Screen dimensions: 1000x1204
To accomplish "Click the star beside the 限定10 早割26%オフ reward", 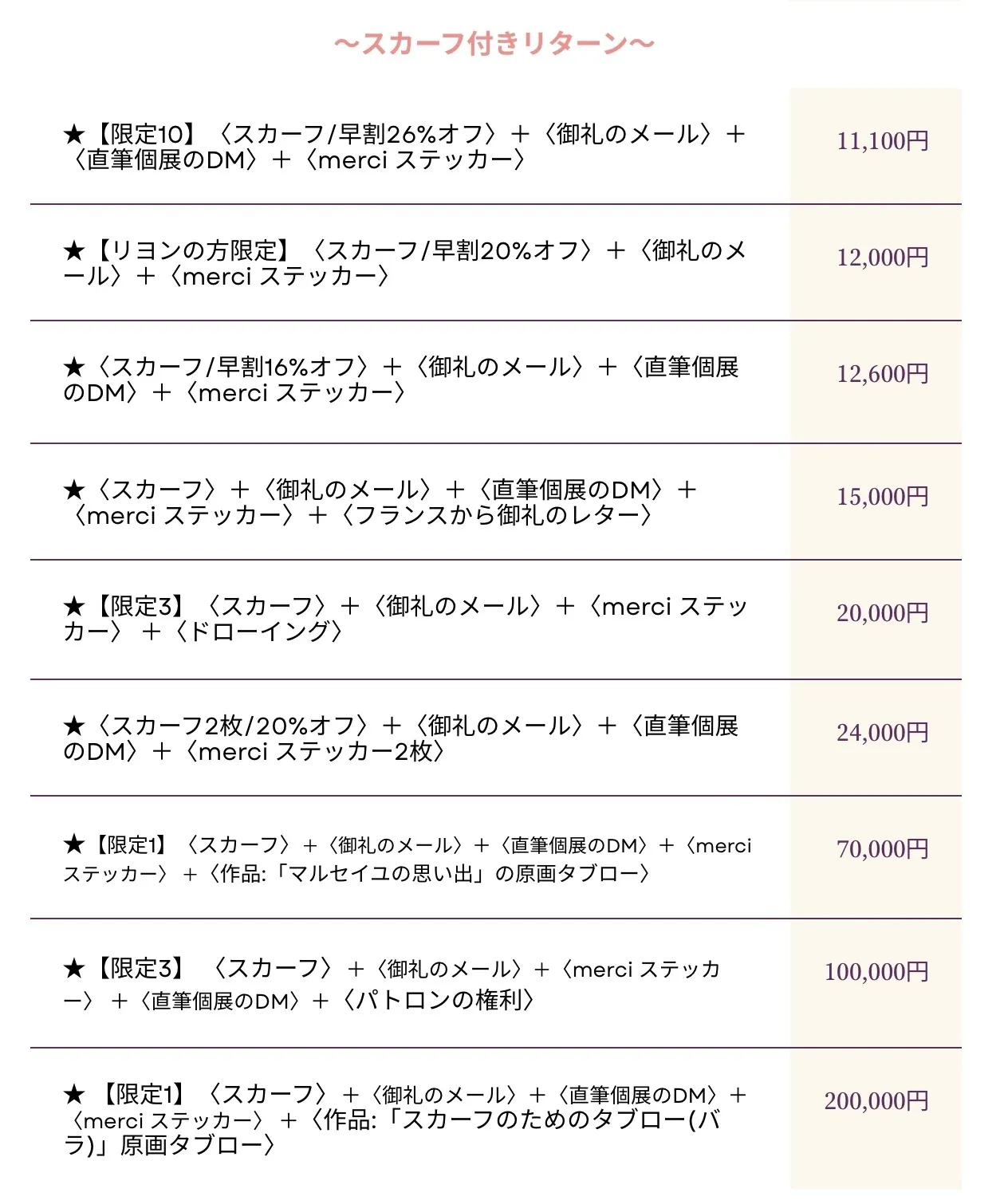I will pos(74,135).
